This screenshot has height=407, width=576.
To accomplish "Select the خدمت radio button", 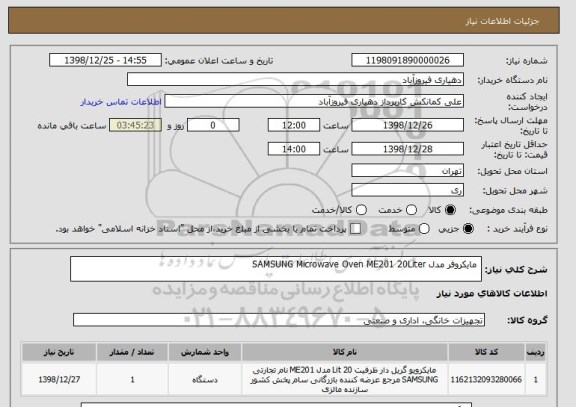I will (x=411, y=210).
